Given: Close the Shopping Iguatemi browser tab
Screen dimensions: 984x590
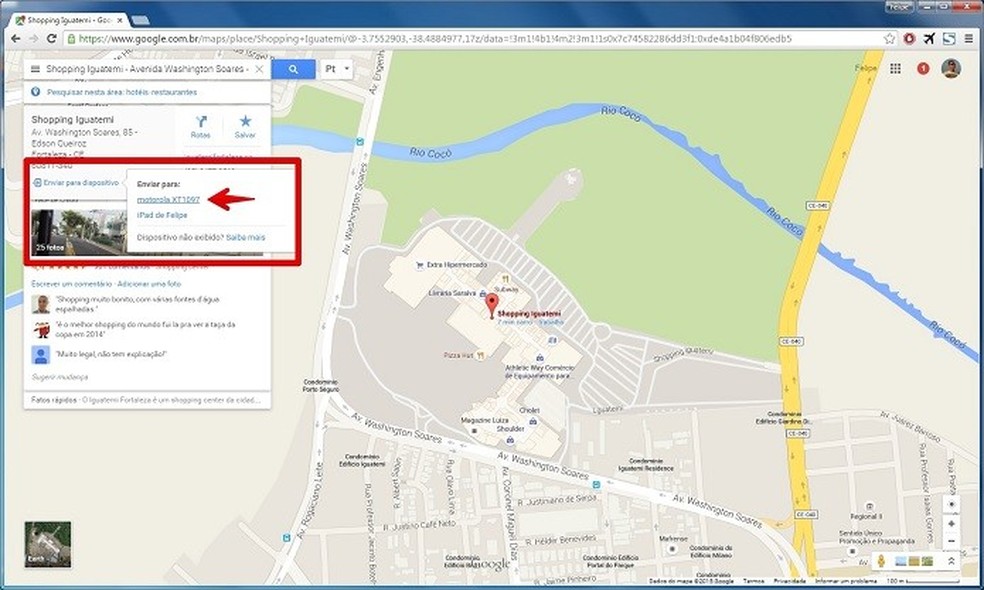Looking at the screenshot, I should [x=119, y=20].
